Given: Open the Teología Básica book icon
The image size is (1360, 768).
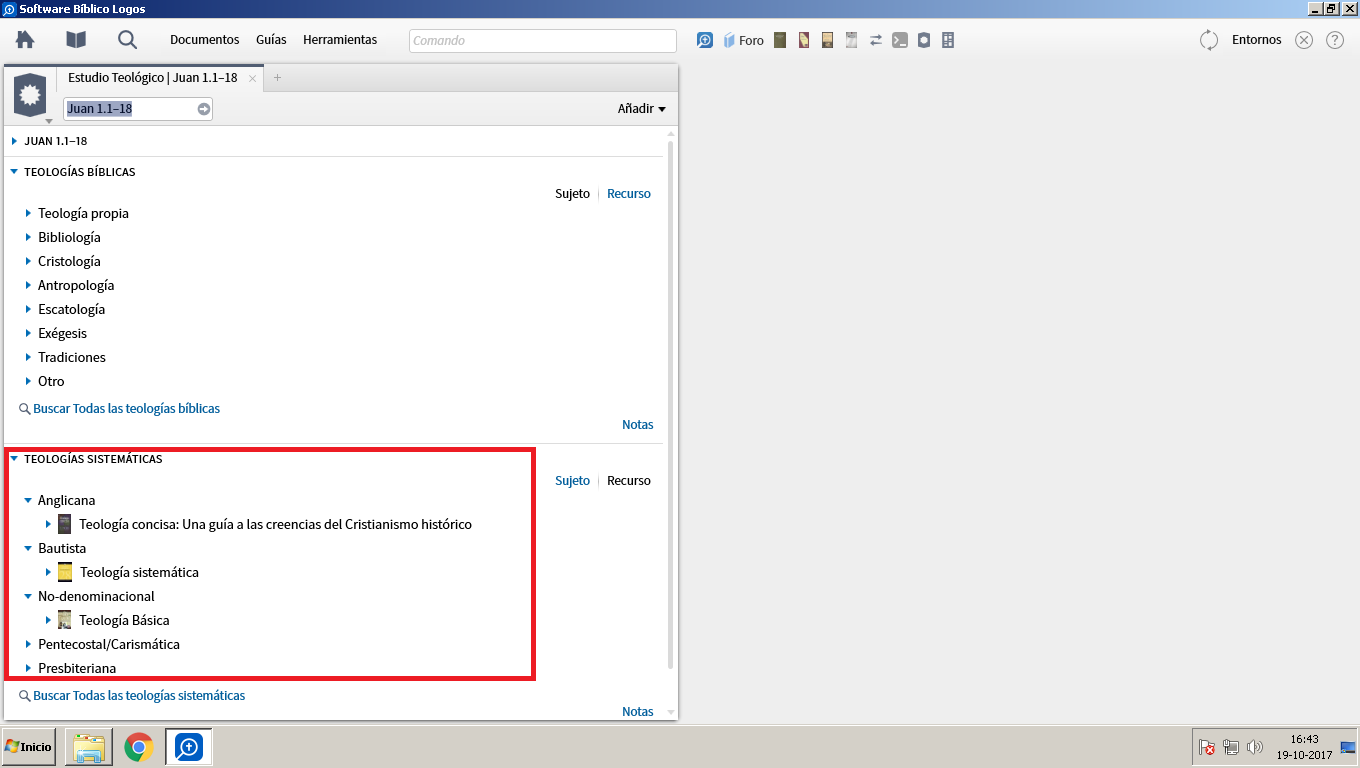Looking at the screenshot, I should [65, 620].
